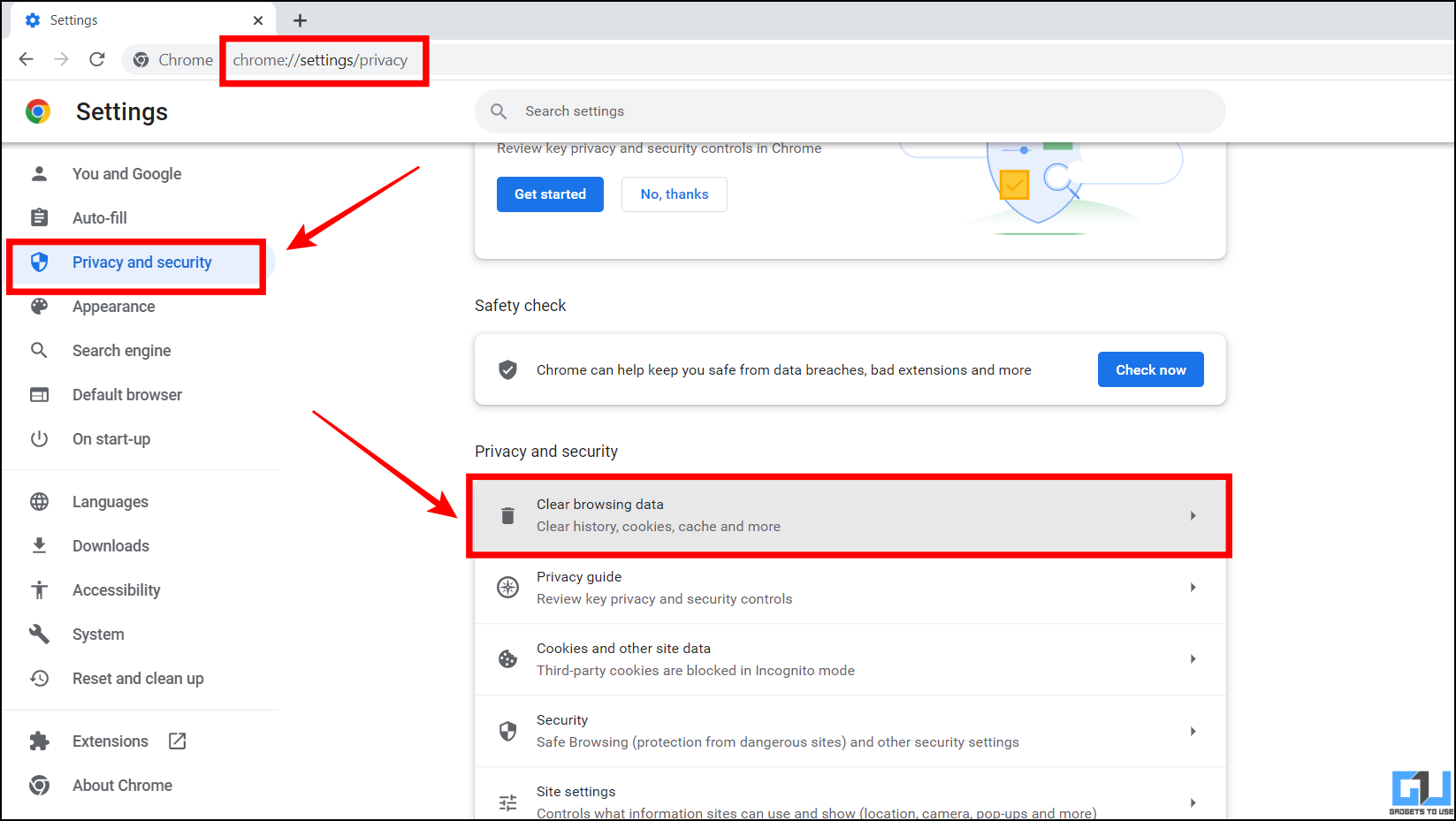1456x821 pixels.
Task: Click the cookie icon in Cookies row
Action: coord(507,658)
